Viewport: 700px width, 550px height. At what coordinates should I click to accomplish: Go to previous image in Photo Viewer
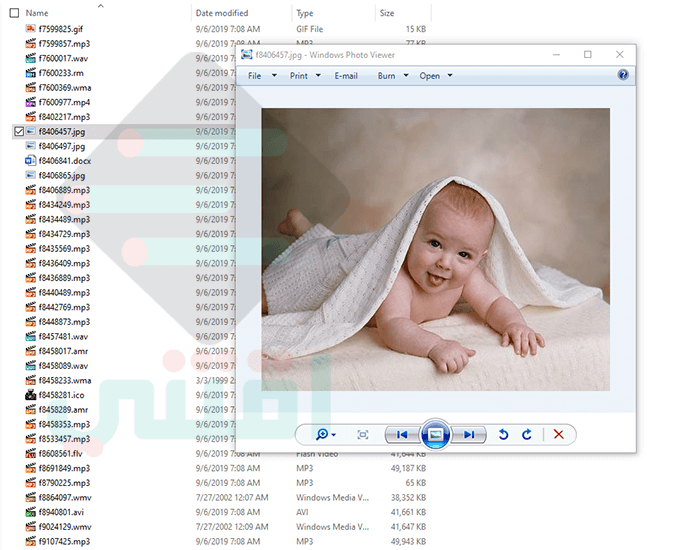point(402,434)
